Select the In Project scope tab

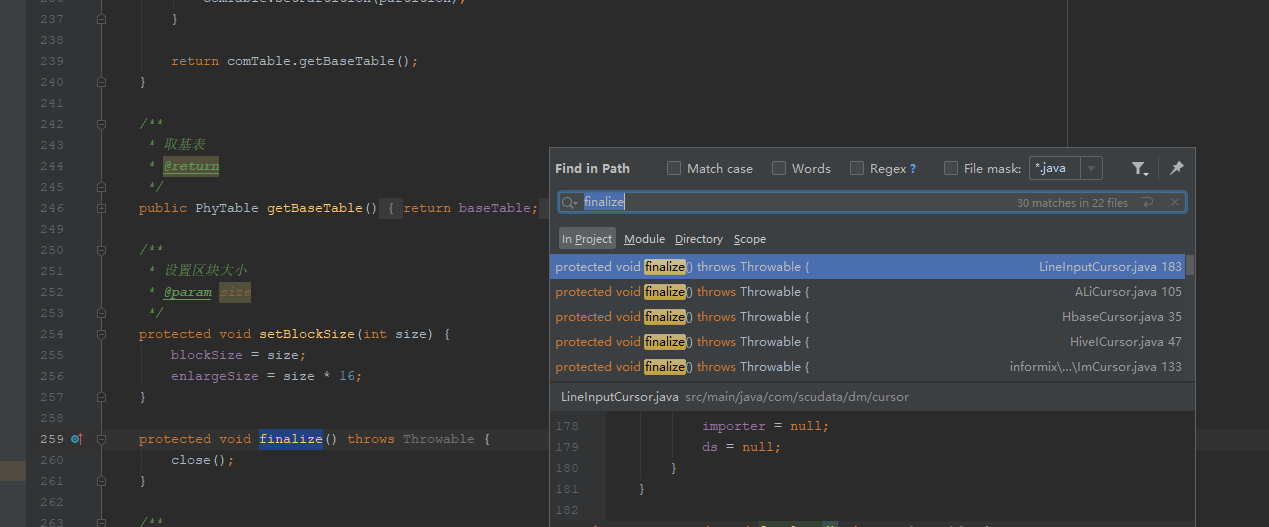(587, 239)
